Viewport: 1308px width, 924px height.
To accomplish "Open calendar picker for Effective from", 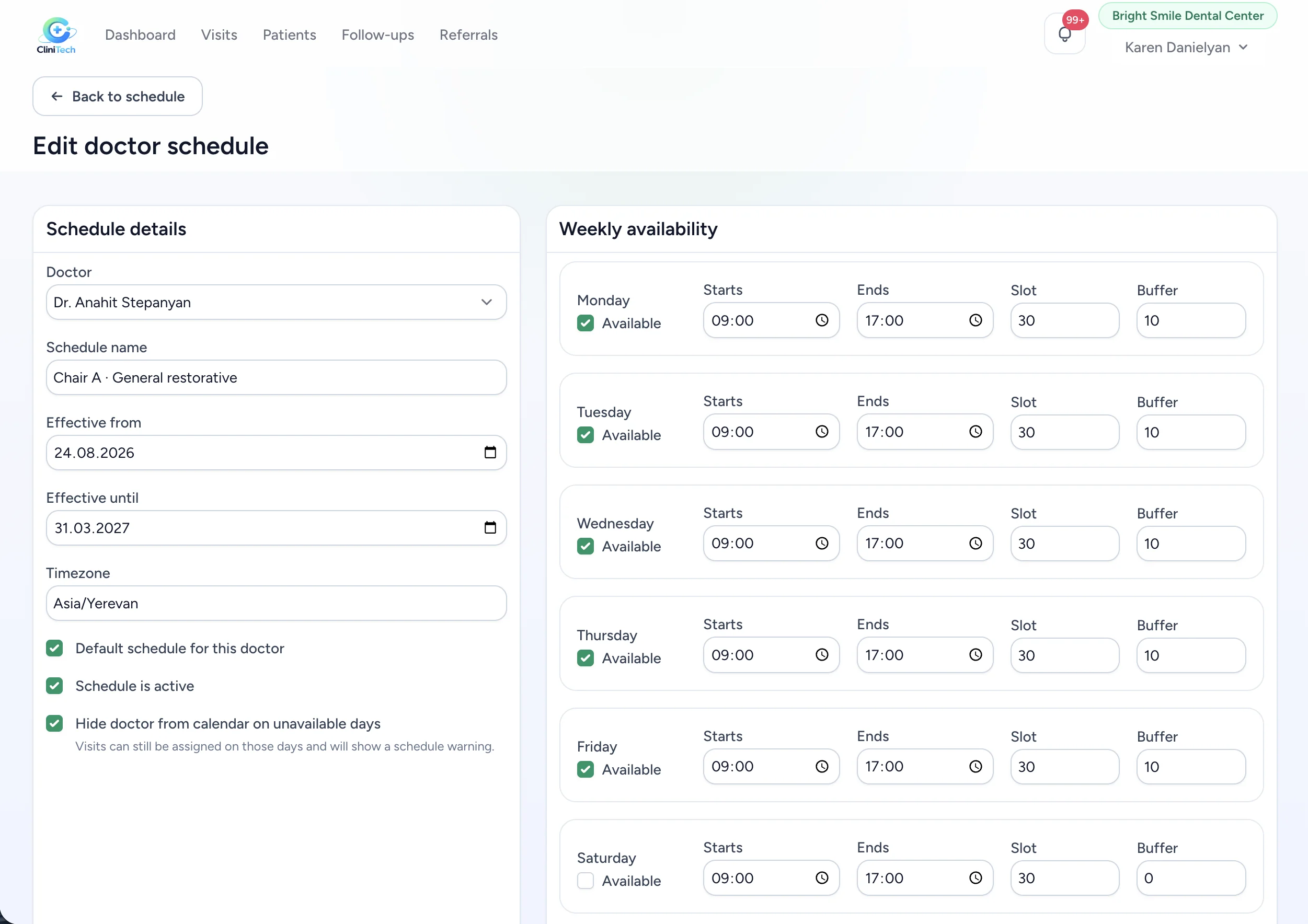I will coord(490,452).
